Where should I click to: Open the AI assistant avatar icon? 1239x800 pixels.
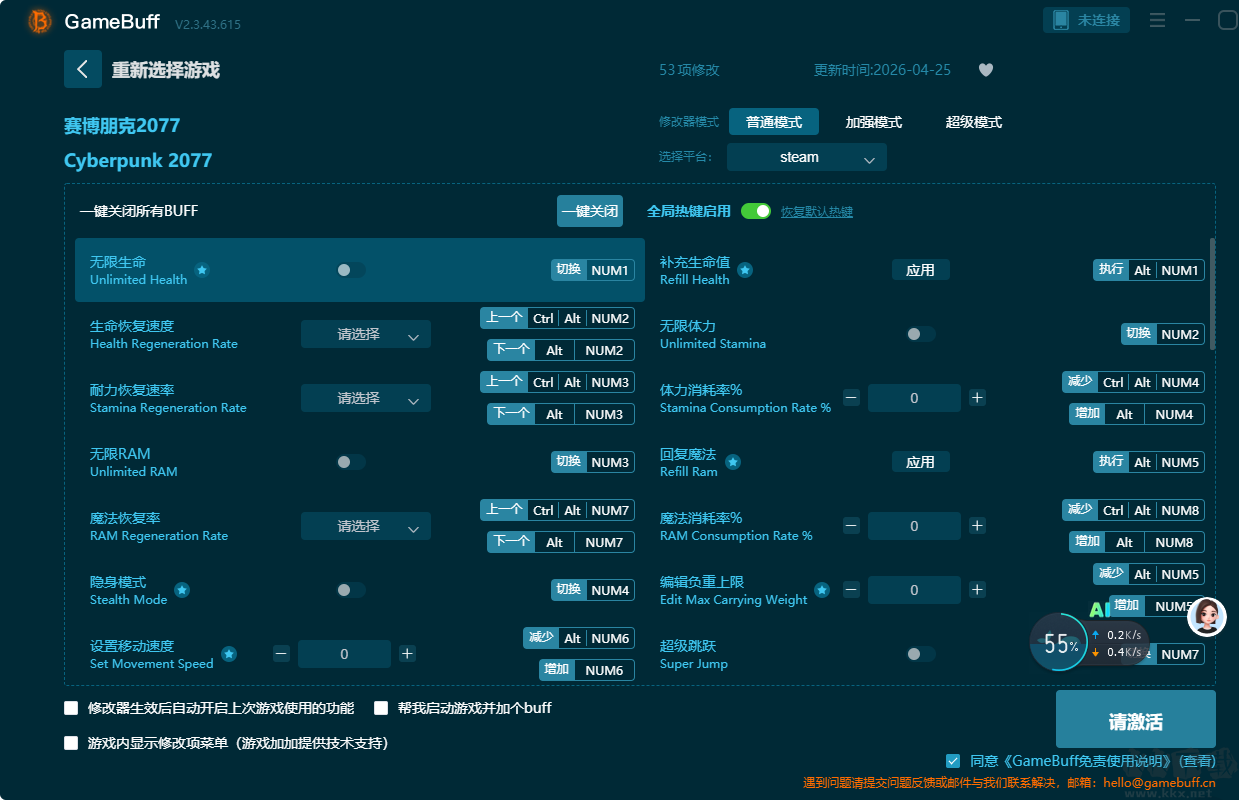1207,617
